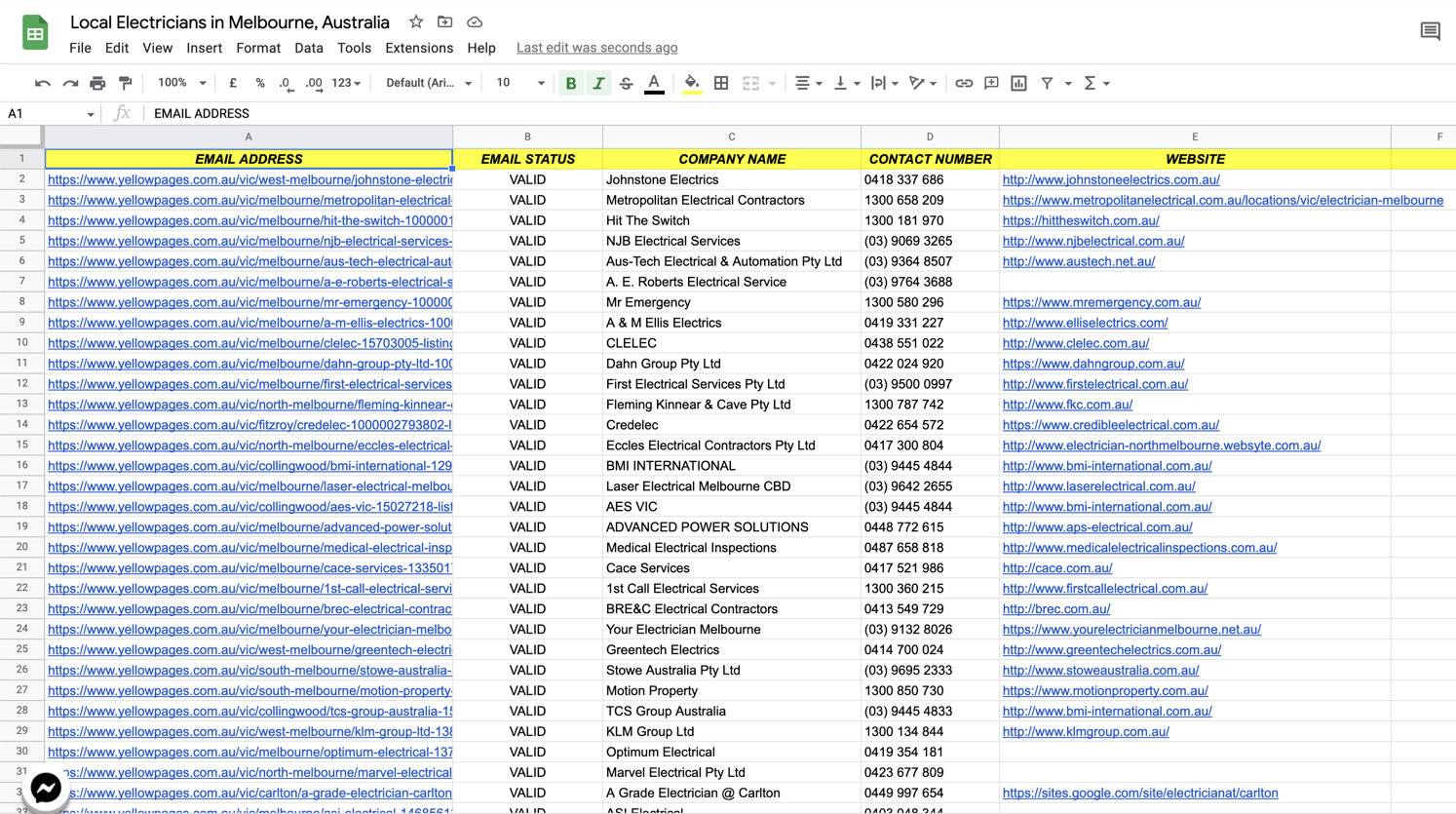
Task: Open the 123 more formats dropdown
Action: (346, 84)
